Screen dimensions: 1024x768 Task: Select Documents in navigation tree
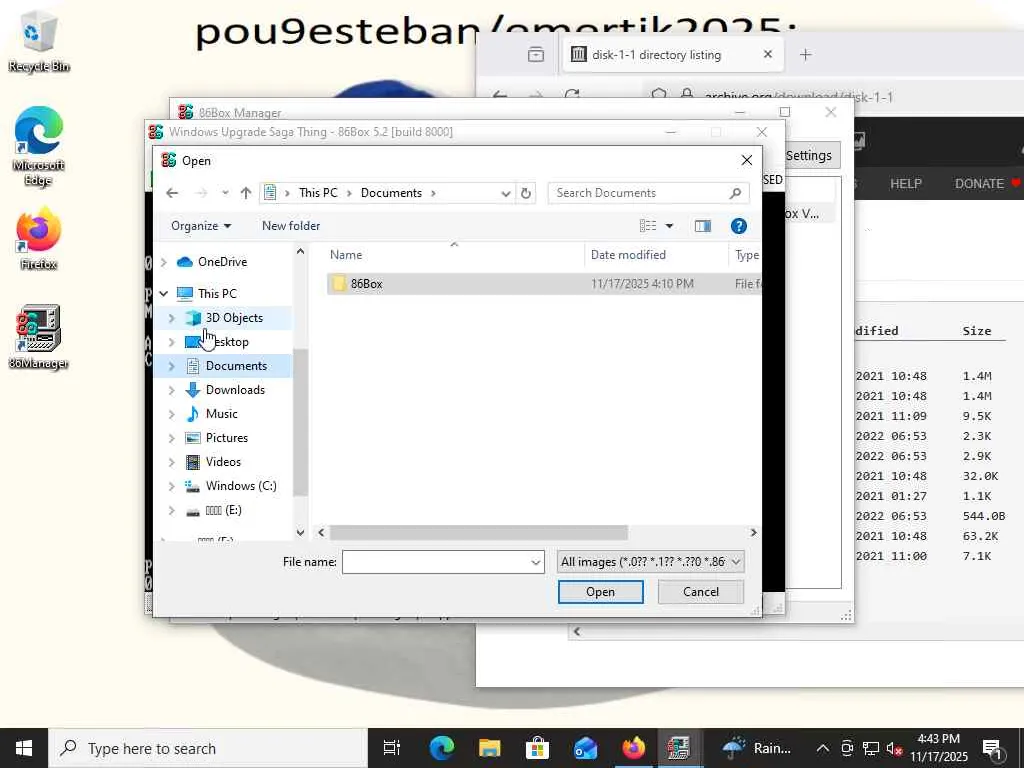click(236, 366)
